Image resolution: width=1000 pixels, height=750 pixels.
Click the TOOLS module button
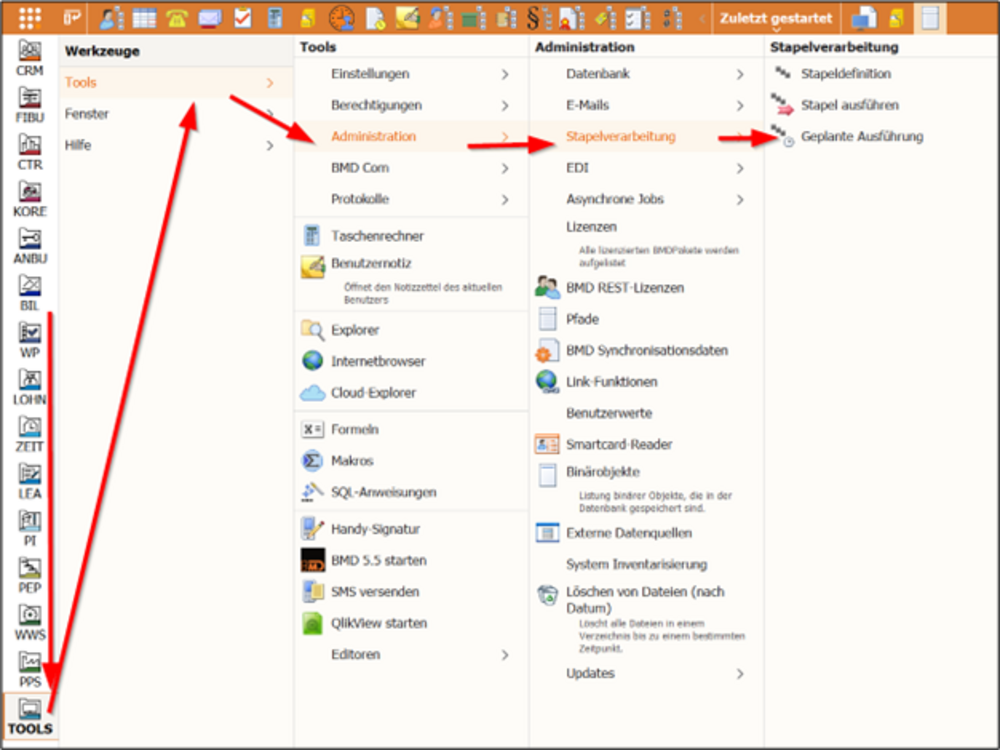click(x=30, y=716)
